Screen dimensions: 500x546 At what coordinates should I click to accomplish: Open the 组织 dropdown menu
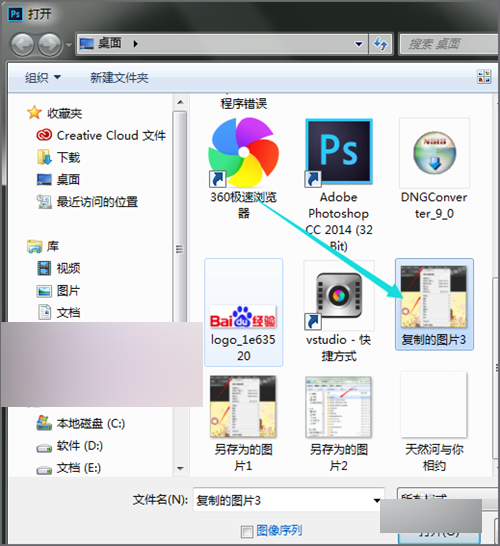pos(42,77)
